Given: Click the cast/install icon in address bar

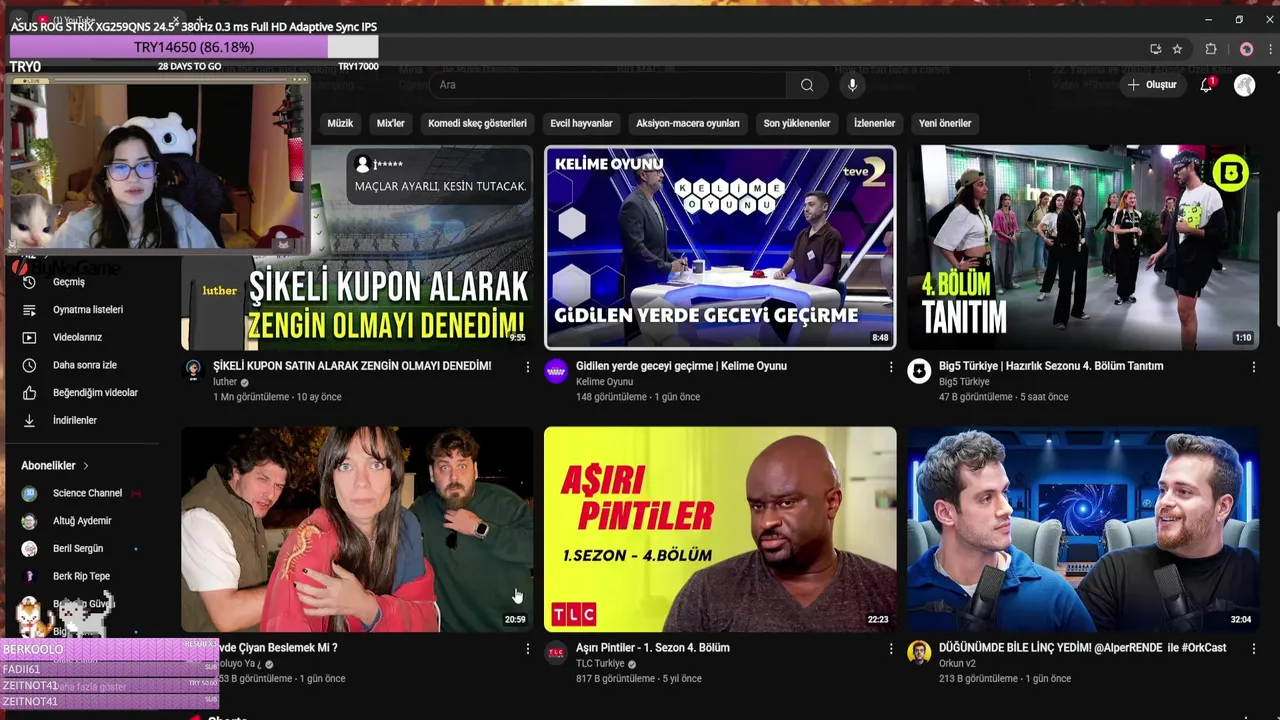Looking at the screenshot, I should 1156,49.
